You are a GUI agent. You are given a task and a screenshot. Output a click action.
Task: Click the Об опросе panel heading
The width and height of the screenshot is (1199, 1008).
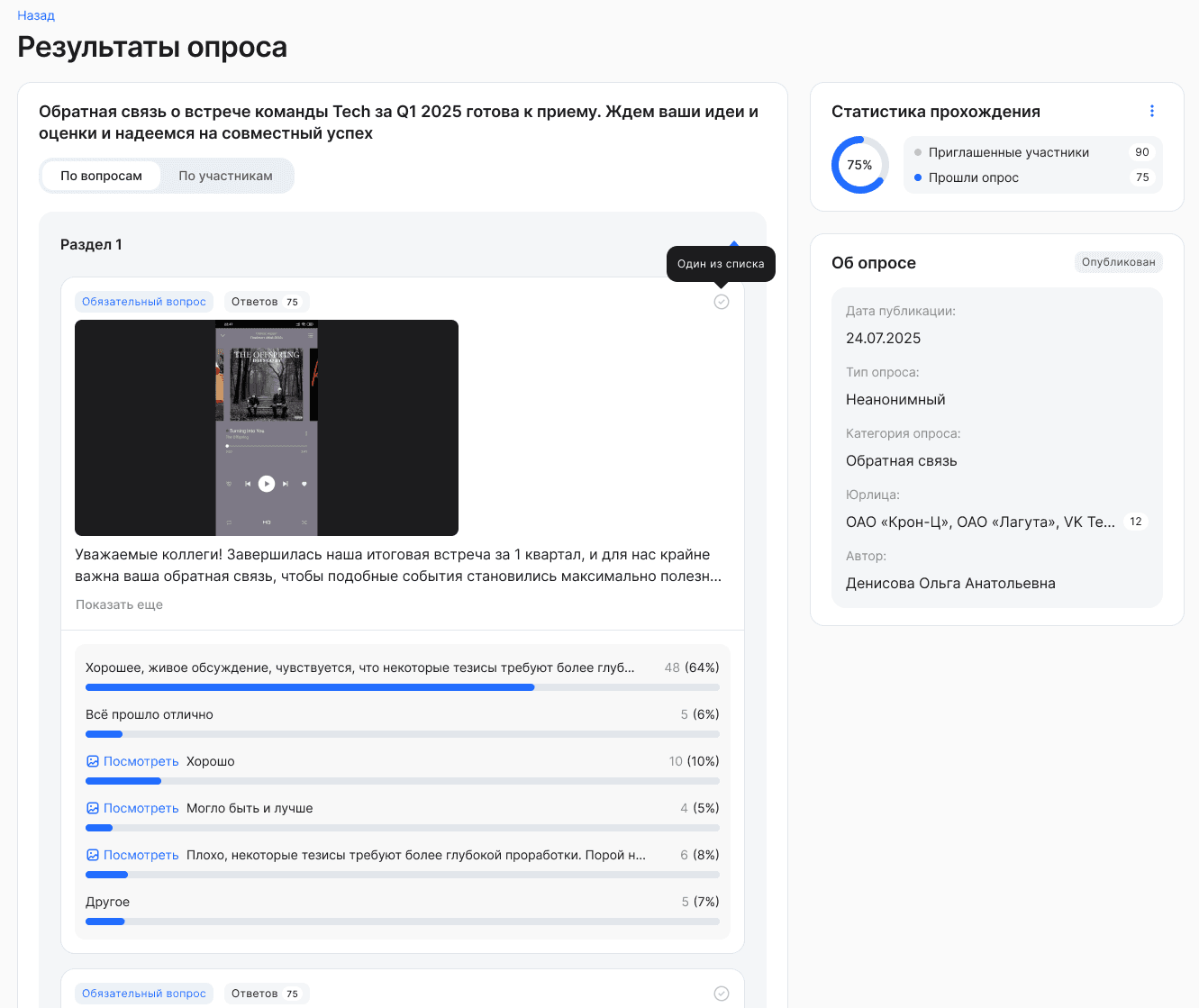point(874,262)
